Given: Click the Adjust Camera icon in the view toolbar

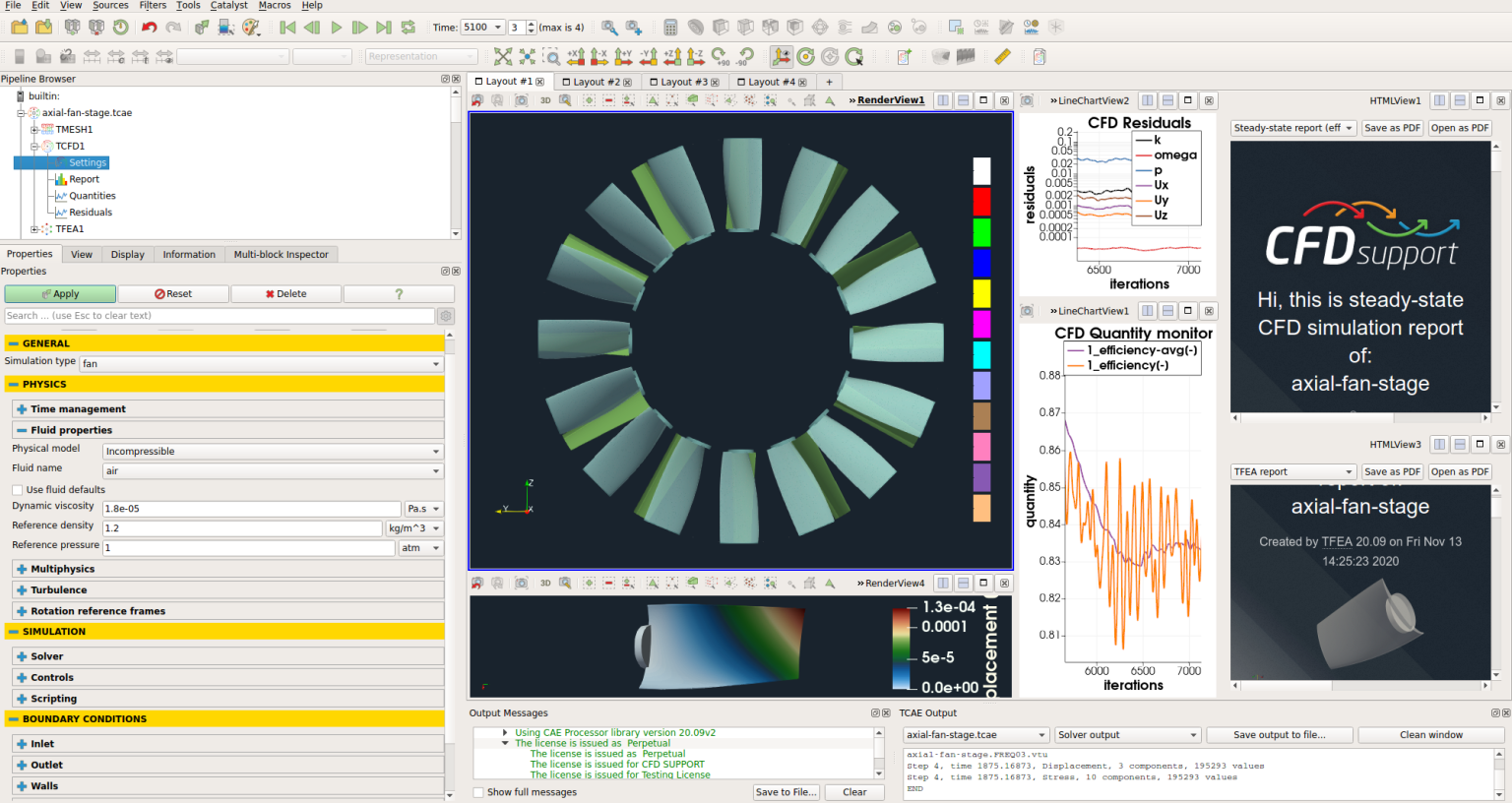Looking at the screenshot, I should click(564, 99).
